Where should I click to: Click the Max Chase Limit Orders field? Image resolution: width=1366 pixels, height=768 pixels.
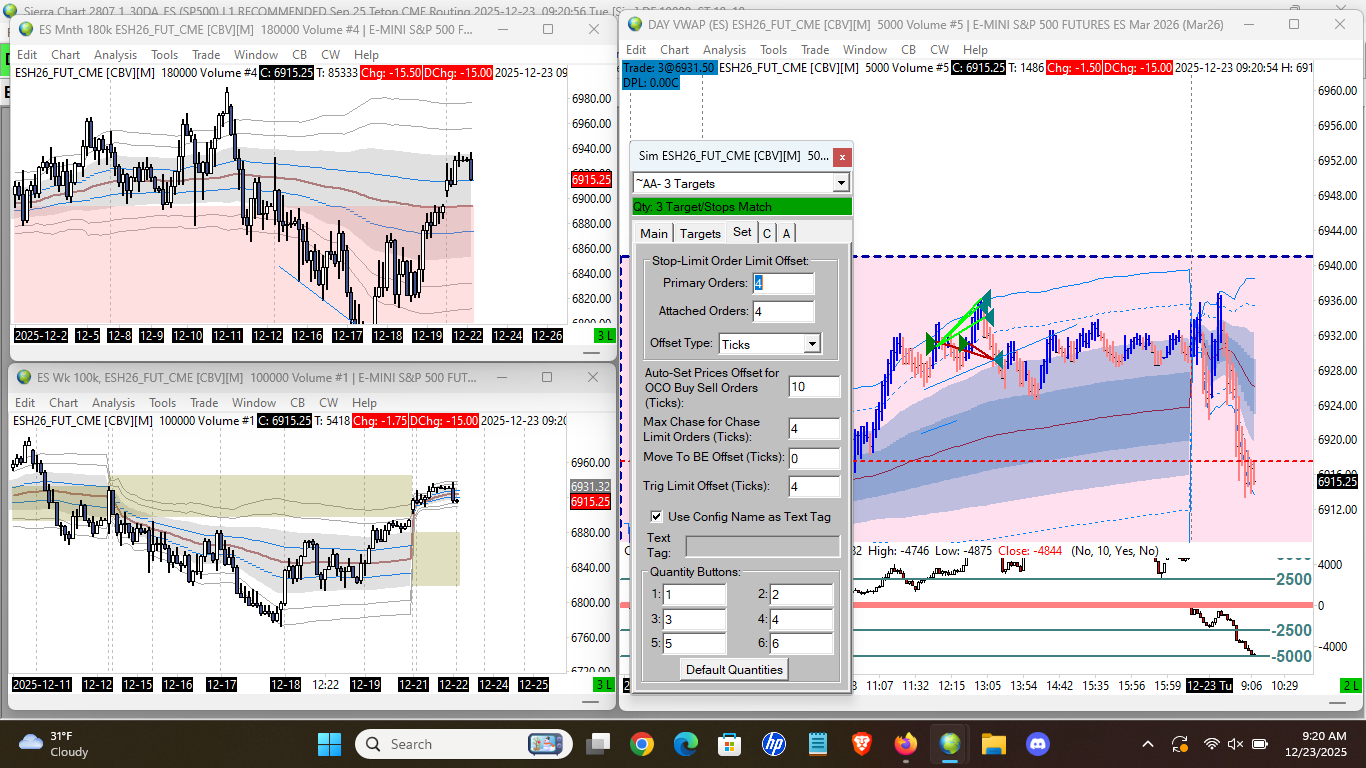pos(814,429)
